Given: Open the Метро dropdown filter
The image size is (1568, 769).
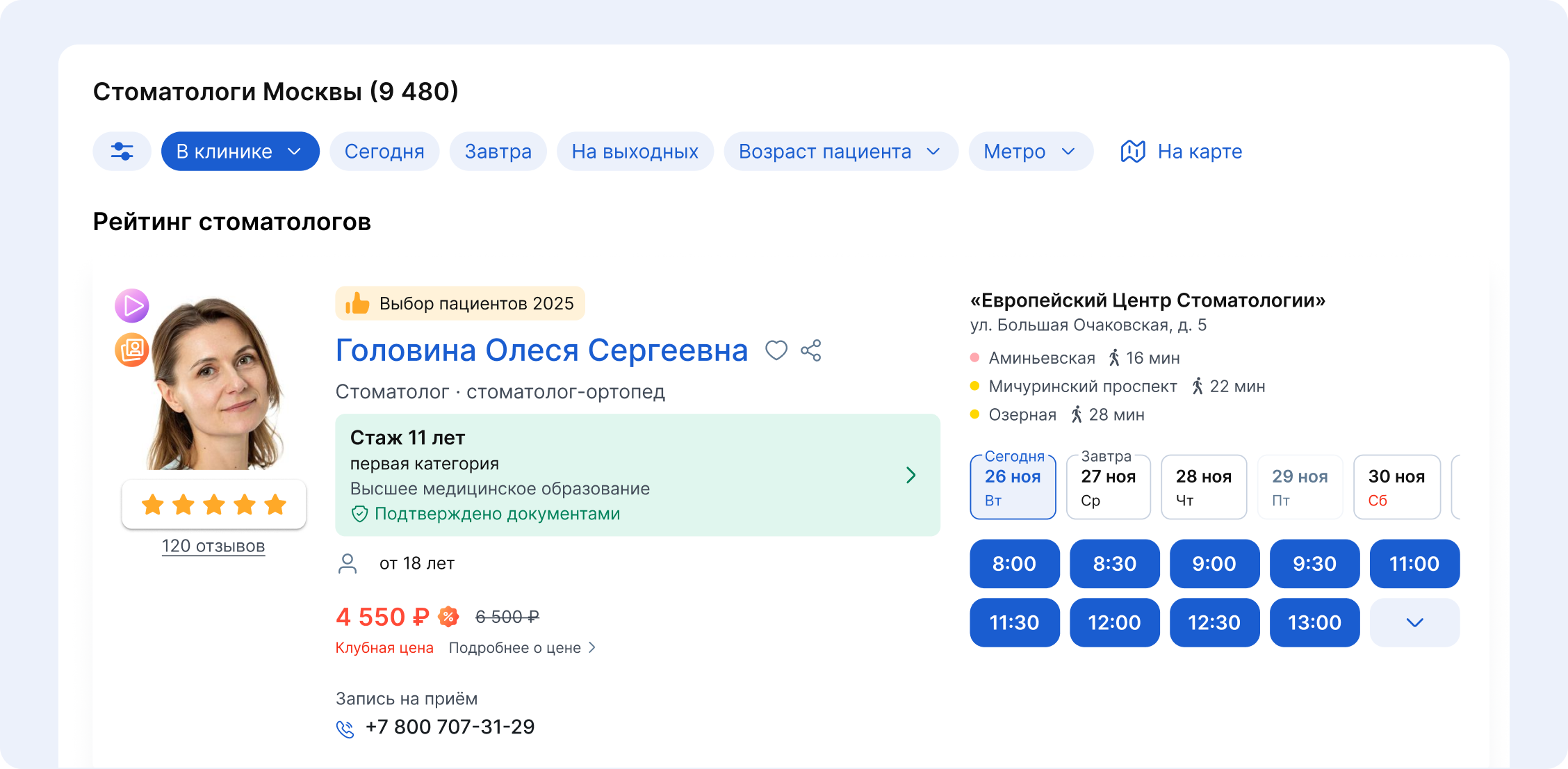Looking at the screenshot, I should [x=1031, y=152].
